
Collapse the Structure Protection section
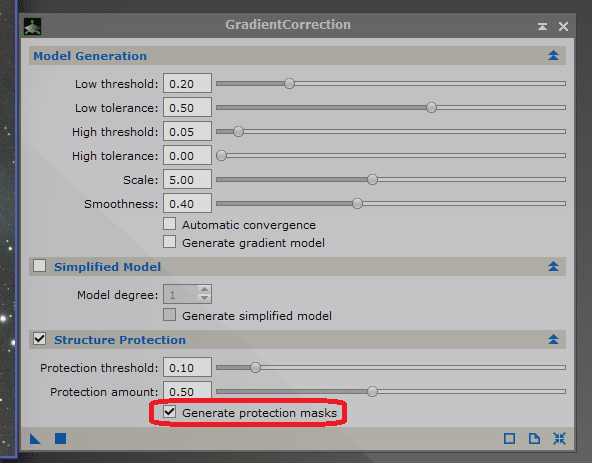[553, 339]
